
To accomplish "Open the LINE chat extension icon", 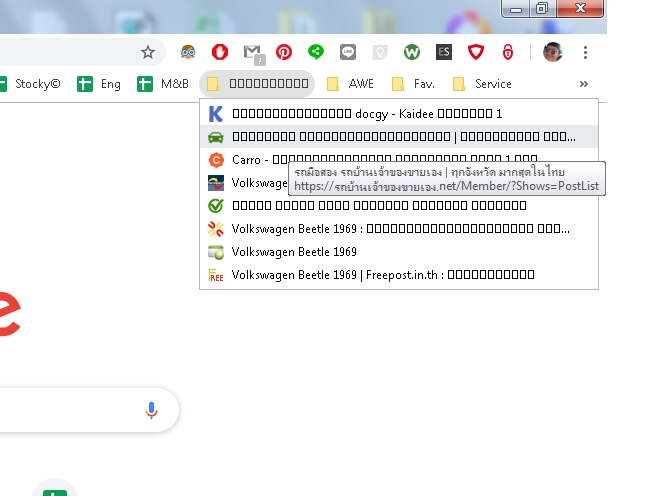I will click(x=348, y=52).
